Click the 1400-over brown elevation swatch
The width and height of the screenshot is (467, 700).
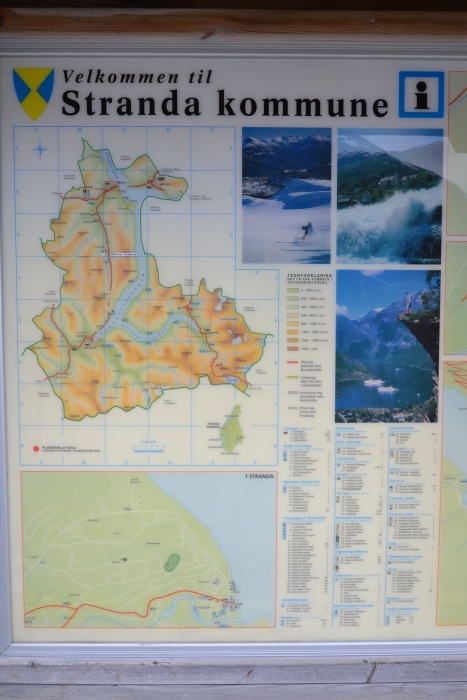pos(292,349)
